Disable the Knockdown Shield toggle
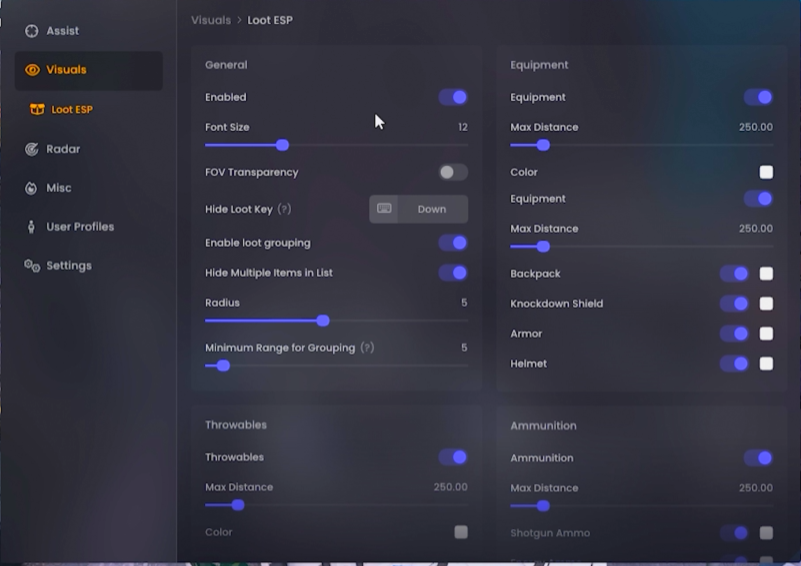Image resolution: width=801 pixels, height=566 pixels. pos(735,304)
